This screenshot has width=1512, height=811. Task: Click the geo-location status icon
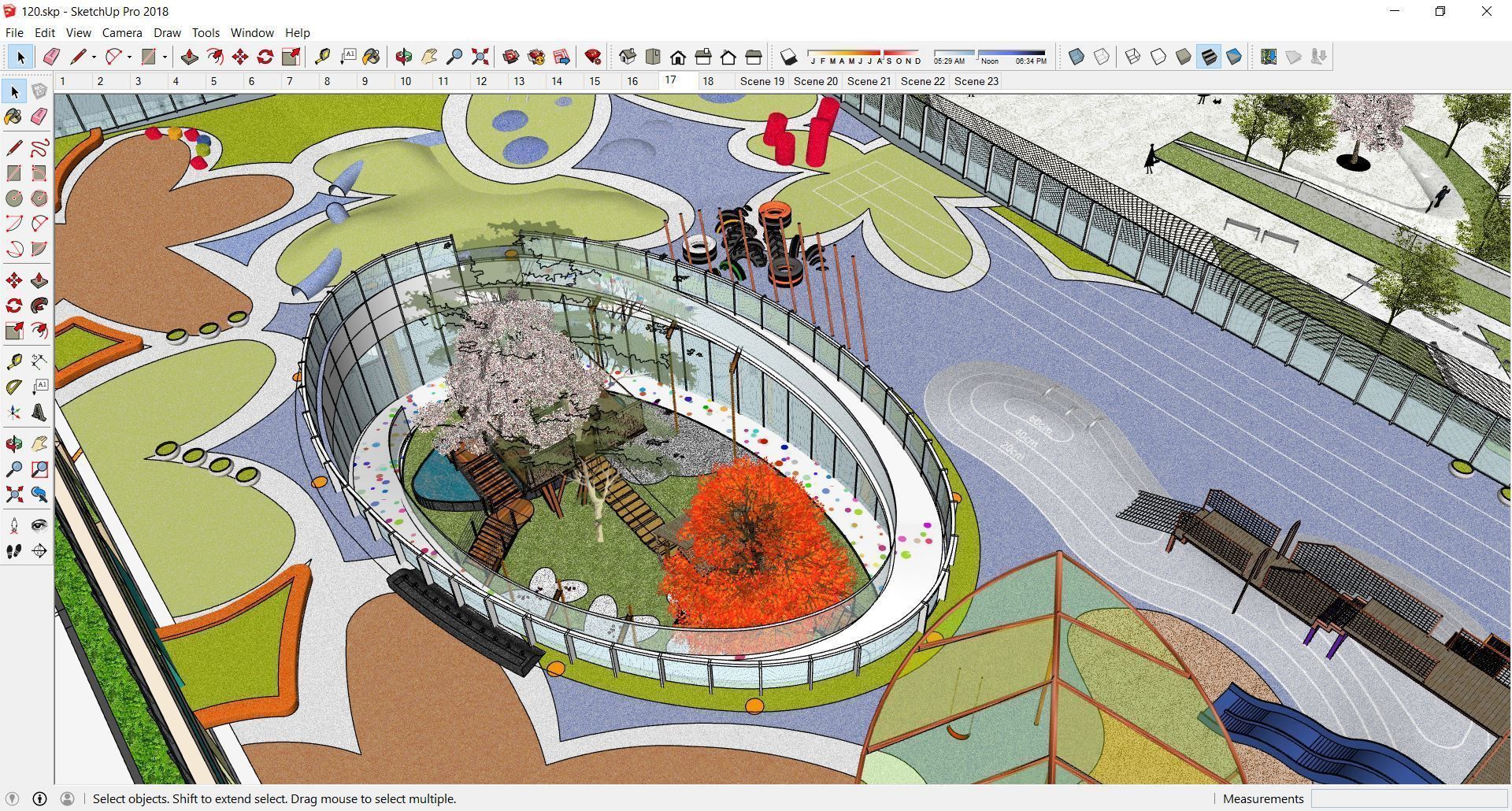pos(12,798)
